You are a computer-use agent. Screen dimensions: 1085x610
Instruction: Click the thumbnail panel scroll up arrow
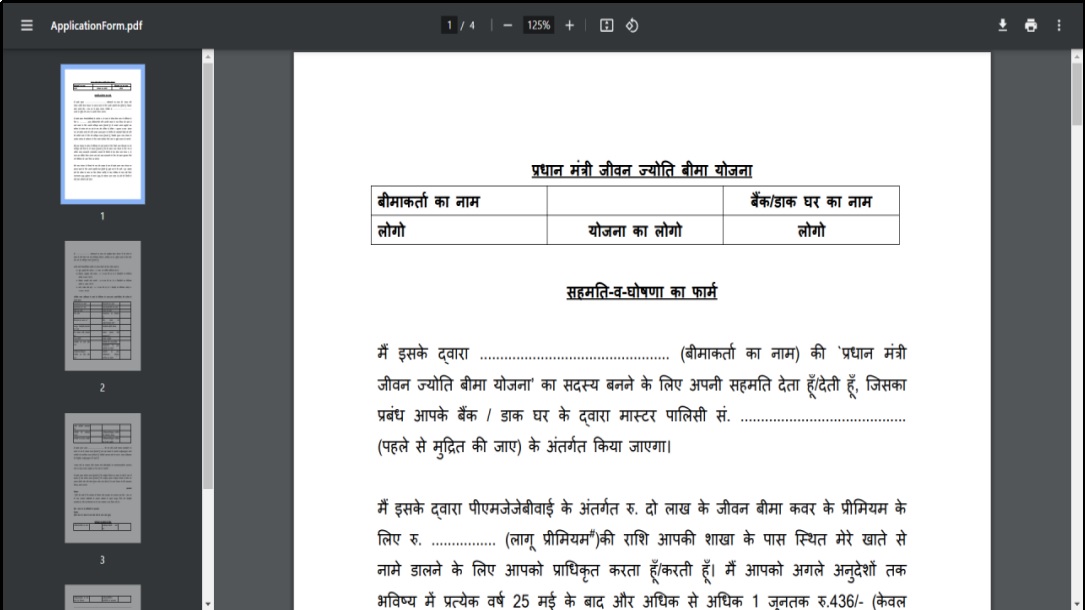pyautogui.click(x=208, y=57)
